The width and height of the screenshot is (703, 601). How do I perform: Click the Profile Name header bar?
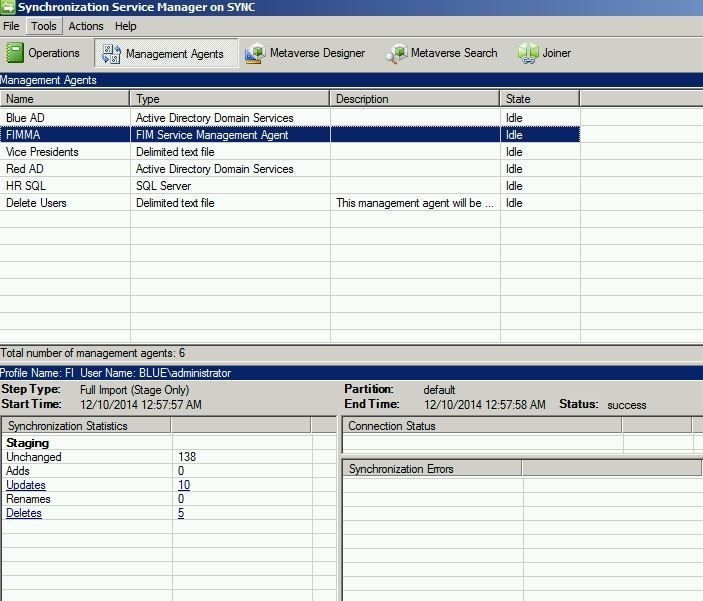352,373
